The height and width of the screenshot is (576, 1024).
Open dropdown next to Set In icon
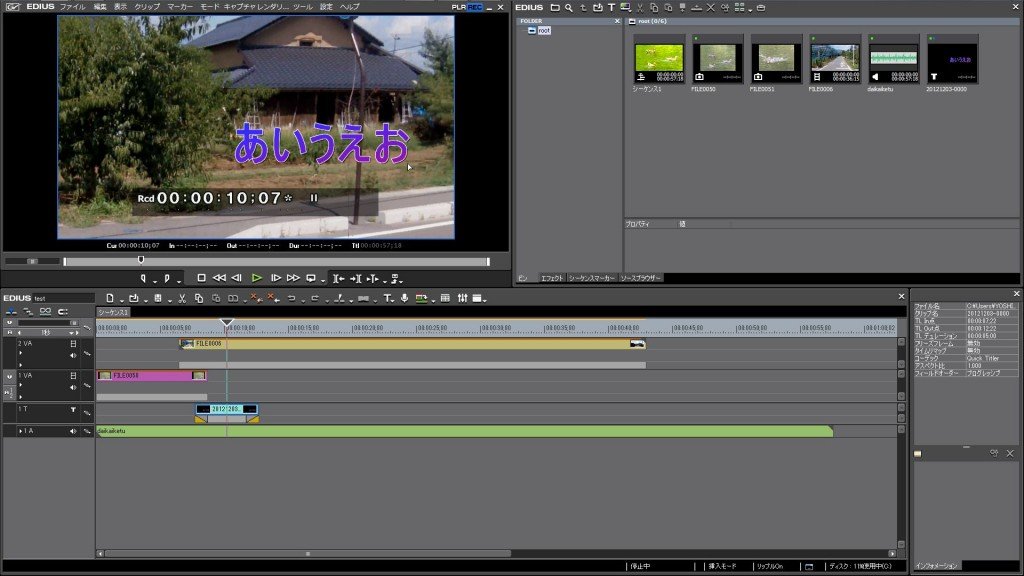tap(155, 280)
